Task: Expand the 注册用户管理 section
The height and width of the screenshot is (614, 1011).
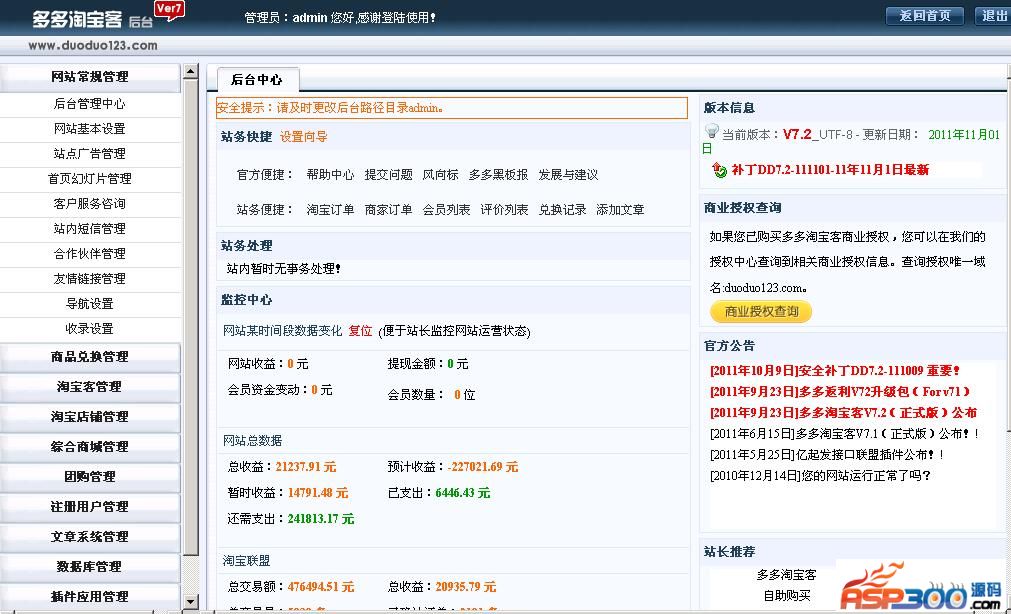Action: 90,506
